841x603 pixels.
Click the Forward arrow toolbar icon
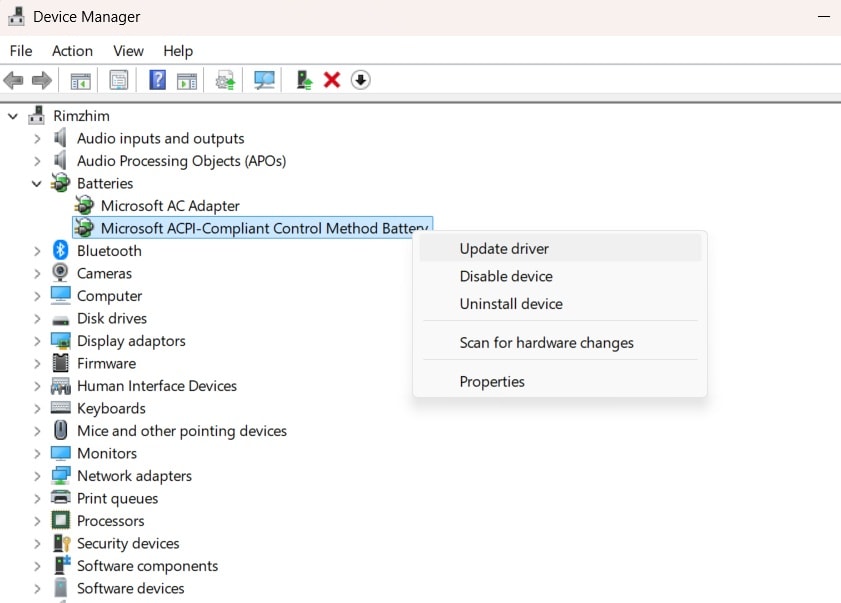click(x=41, y=80)
